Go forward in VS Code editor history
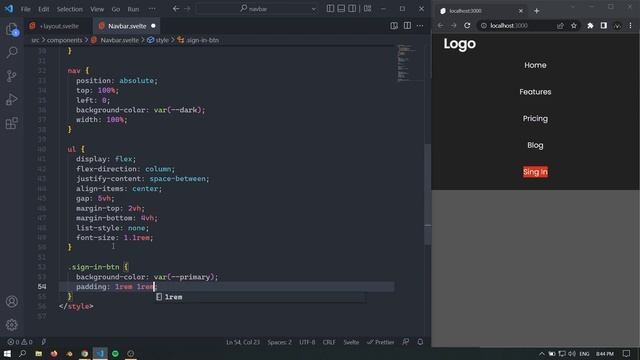 (x=187, y=9)
